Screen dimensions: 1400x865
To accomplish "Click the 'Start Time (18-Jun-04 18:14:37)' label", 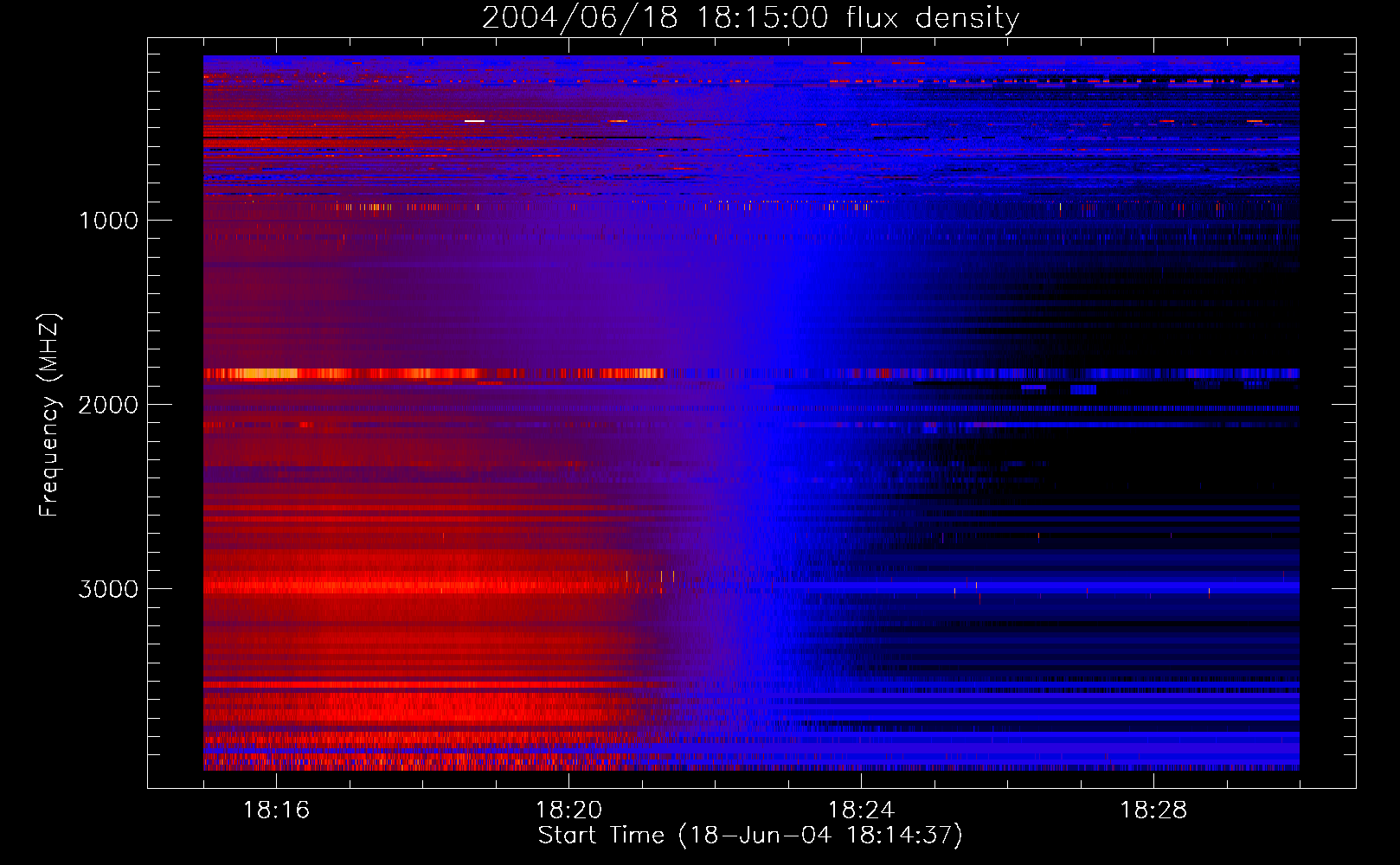I will click(750, 836).
